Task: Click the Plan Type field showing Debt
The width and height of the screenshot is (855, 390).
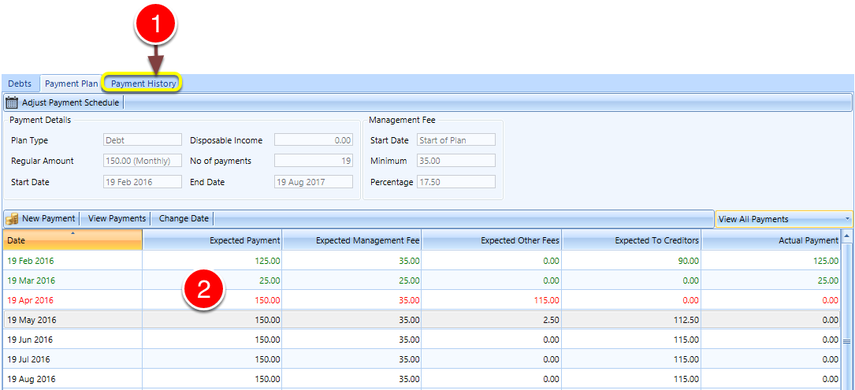Action: click(142, 140)
